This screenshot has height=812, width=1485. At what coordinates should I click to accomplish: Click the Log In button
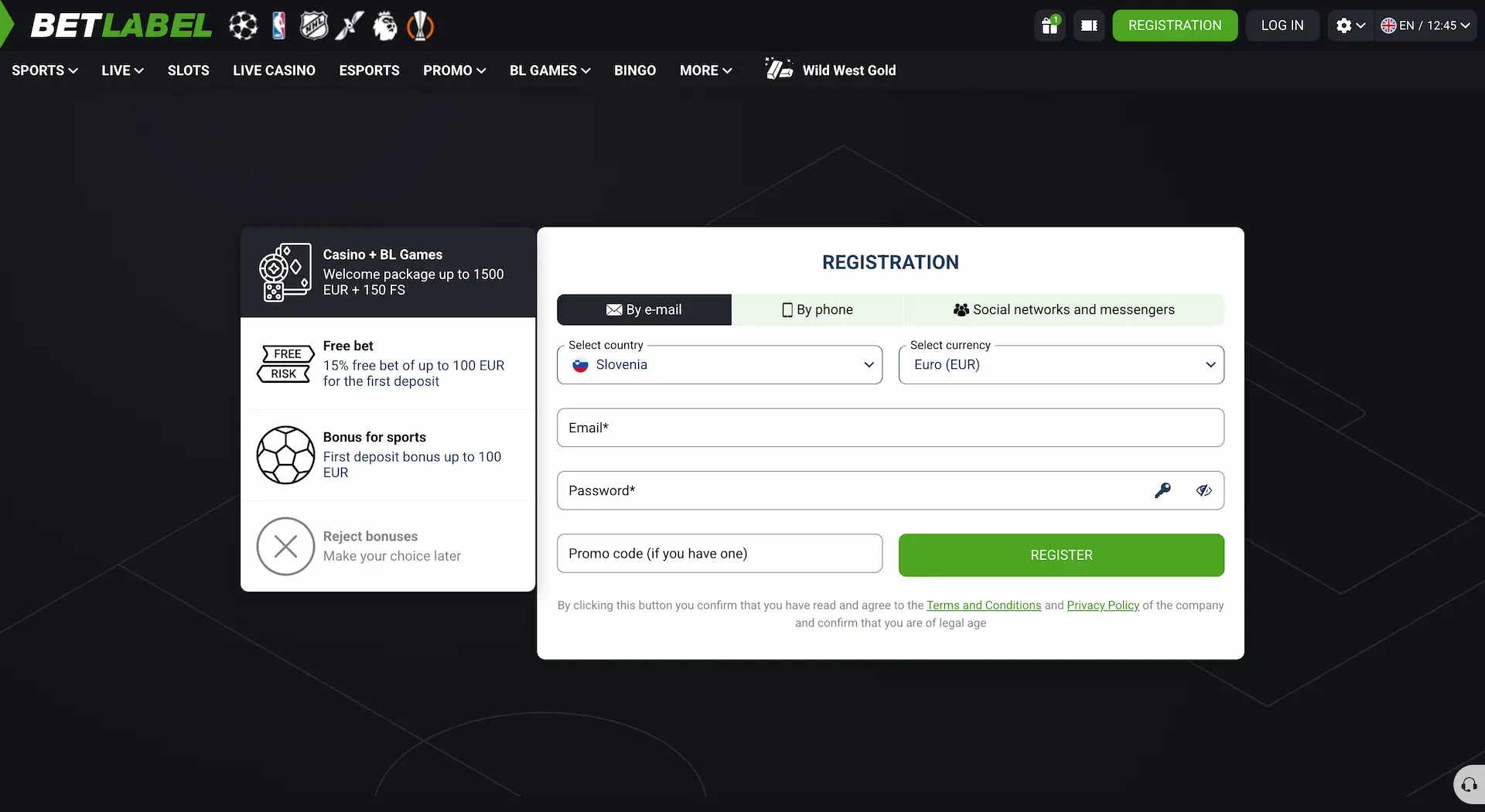click(x=1282, y=26)
